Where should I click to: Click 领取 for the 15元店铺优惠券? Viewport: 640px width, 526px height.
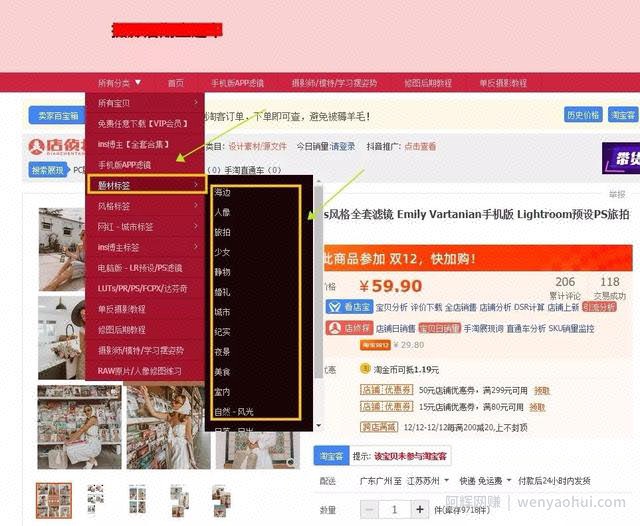pos(537,407)
